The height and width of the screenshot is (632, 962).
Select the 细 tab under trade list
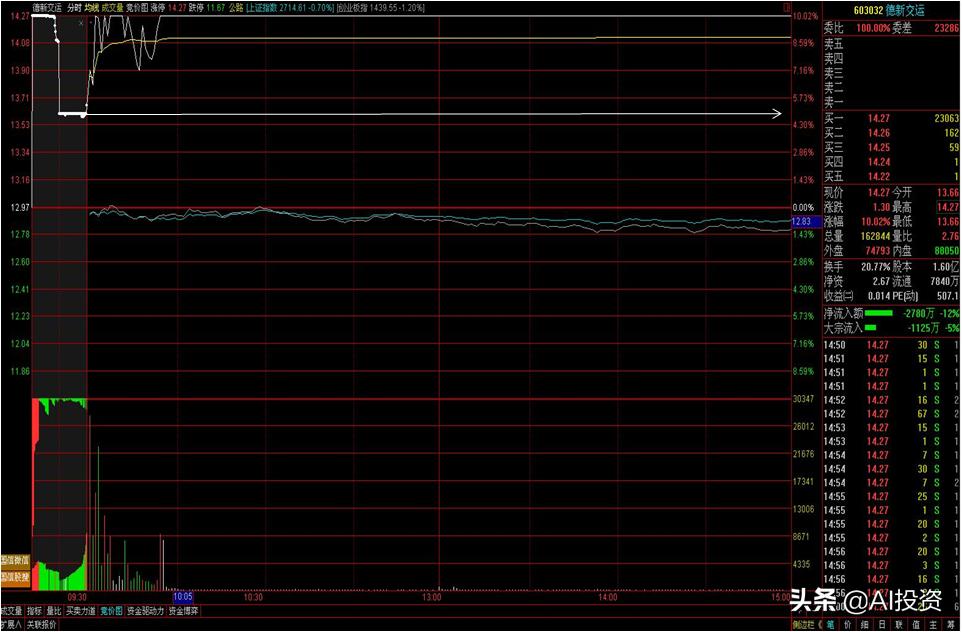(x=864, y=625)
